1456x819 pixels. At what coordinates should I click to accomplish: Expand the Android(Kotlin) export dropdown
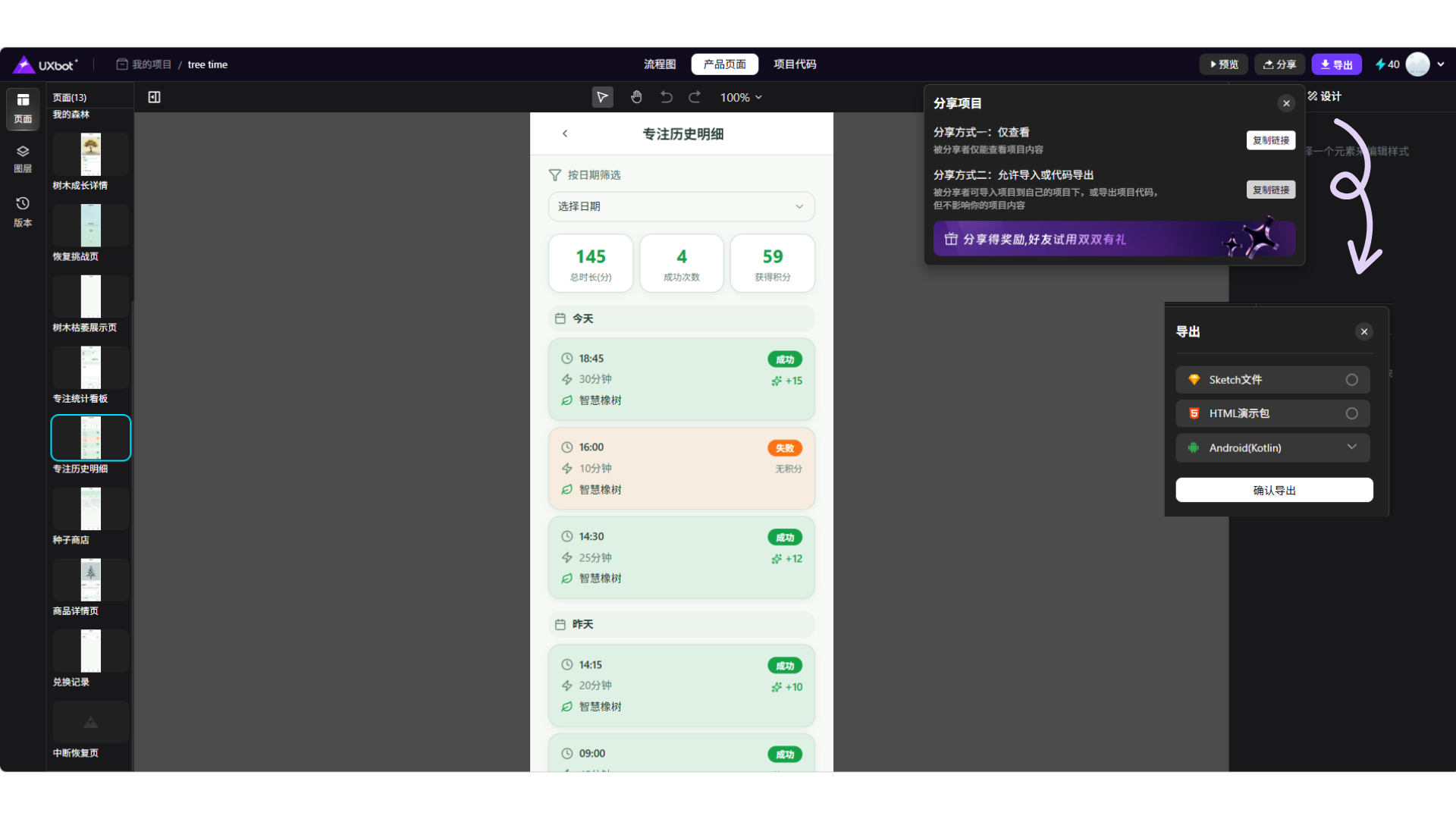point(1351,447)
